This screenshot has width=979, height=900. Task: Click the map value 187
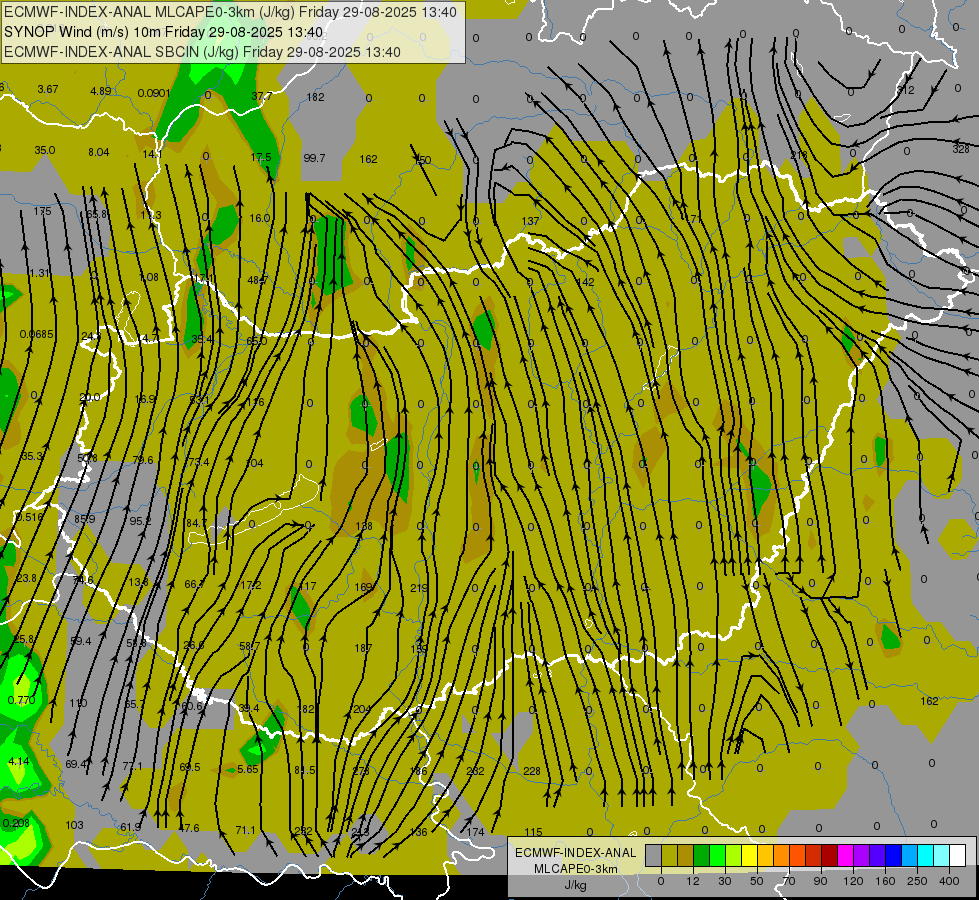363,648
